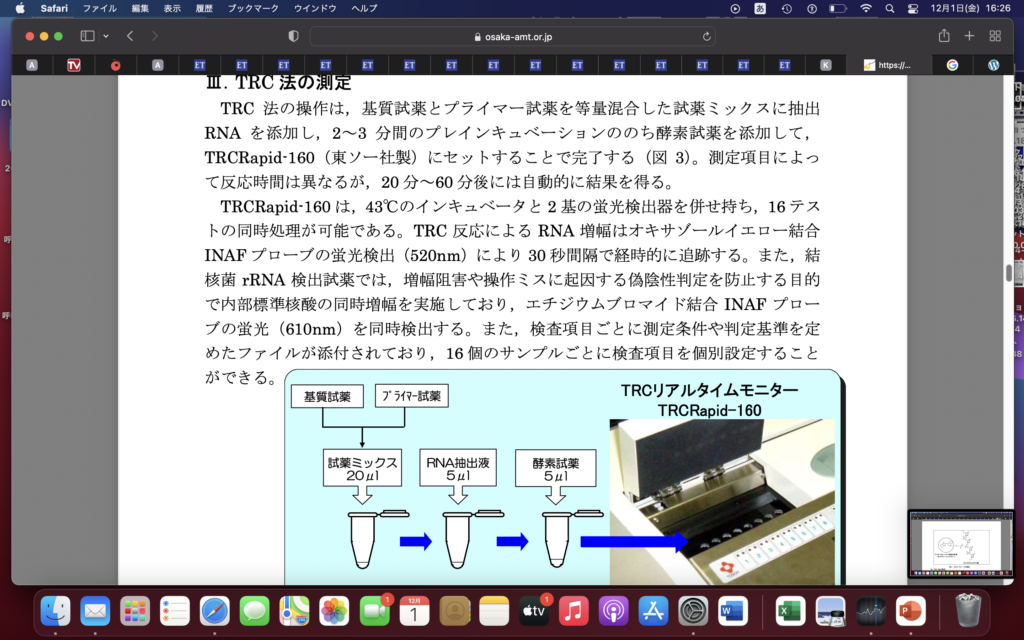Click the floating screenshot preview thumbnail
1024x640 pixels.
[x=958, y=544]
